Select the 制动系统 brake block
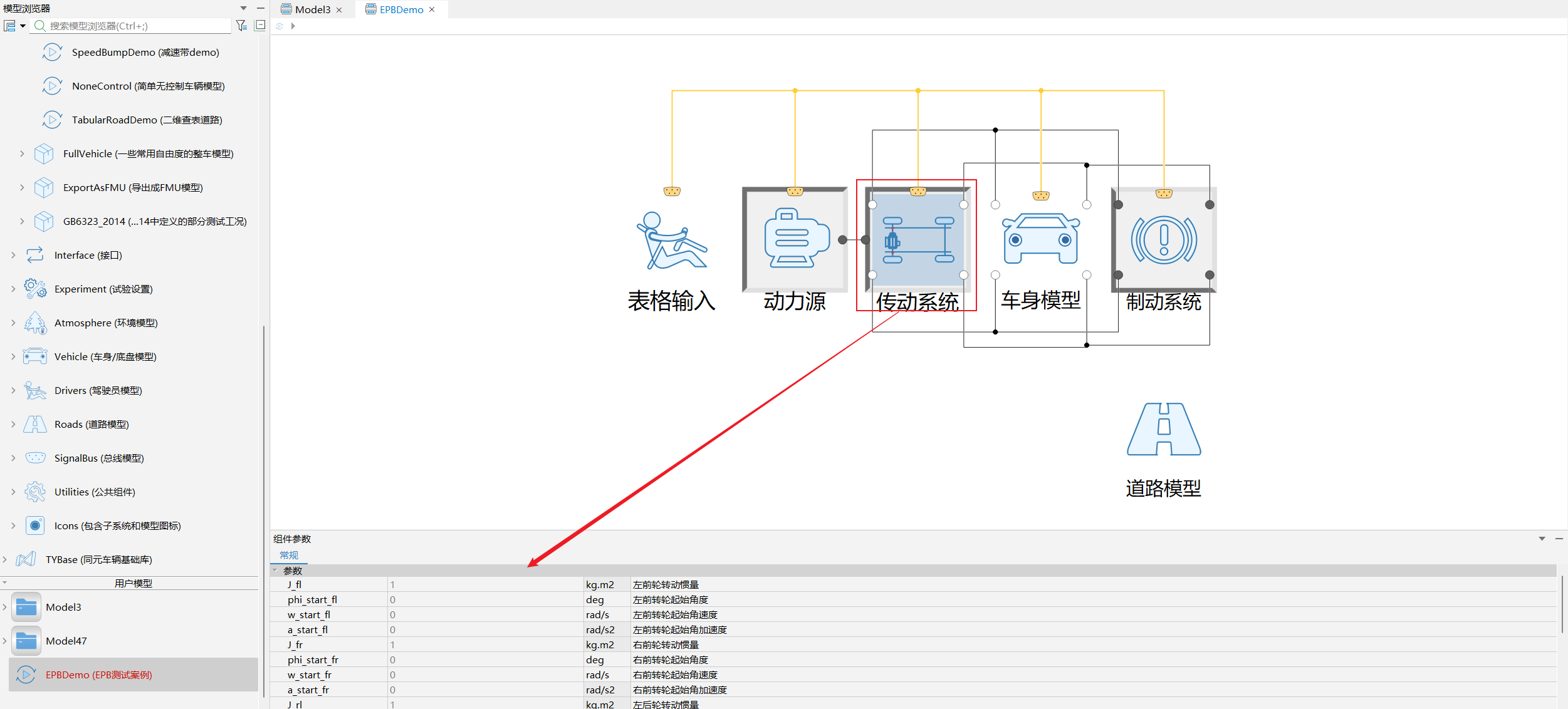The width and height of the screenshot is (1568, 709). pos(1164,240)
